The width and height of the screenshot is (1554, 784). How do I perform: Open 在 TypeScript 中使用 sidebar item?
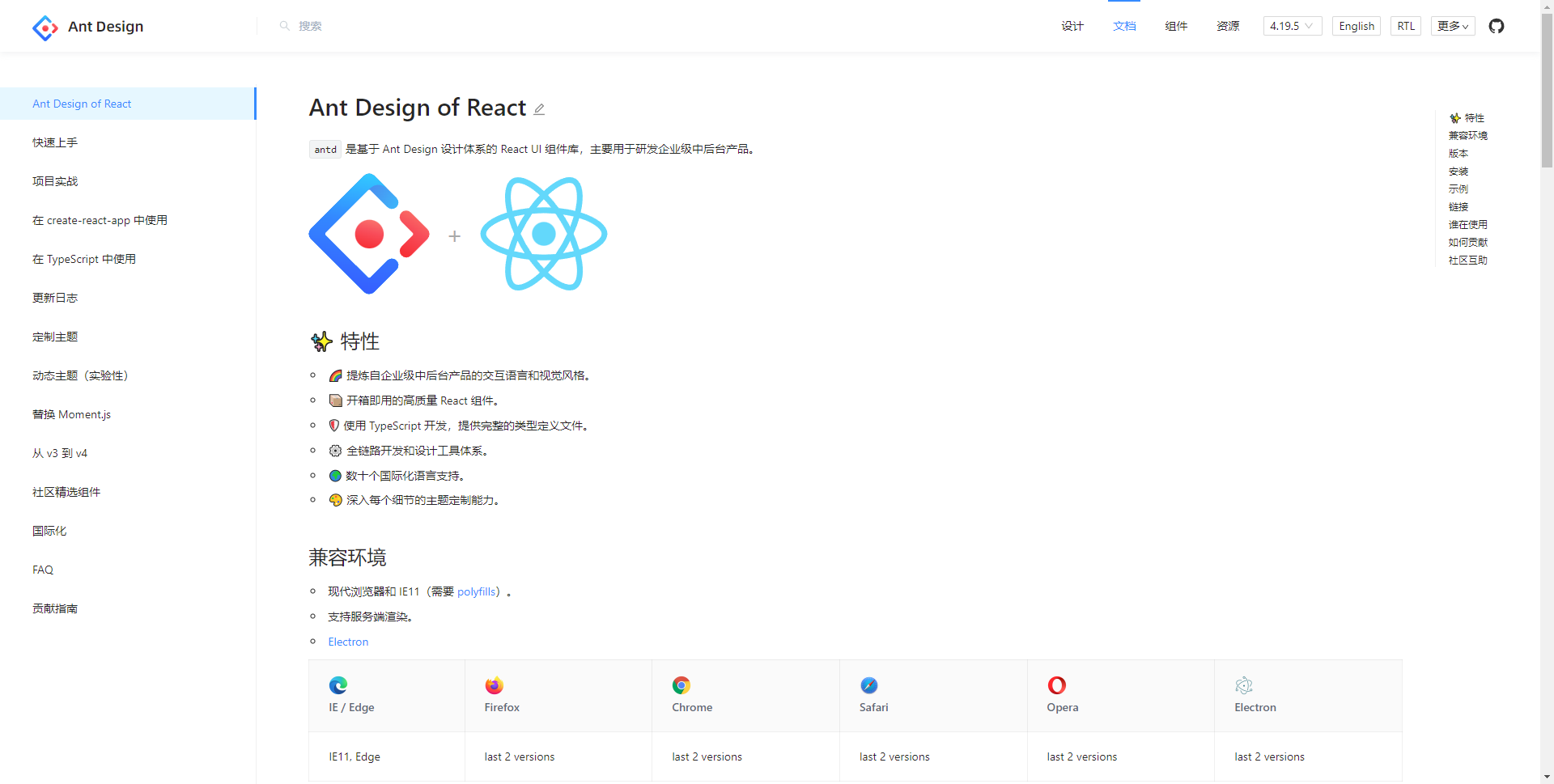point(128,259)
